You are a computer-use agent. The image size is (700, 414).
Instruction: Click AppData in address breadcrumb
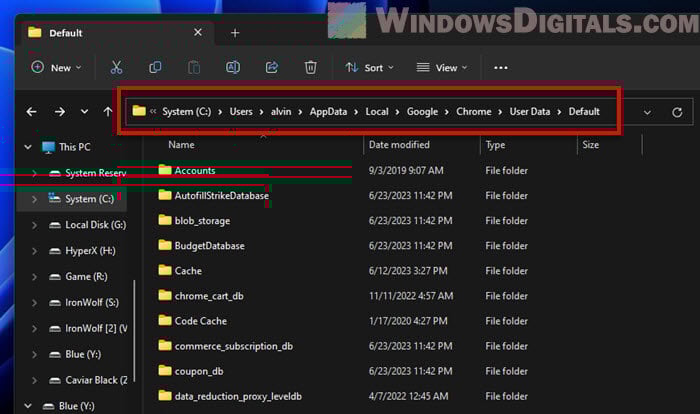[x=328, y=112]
